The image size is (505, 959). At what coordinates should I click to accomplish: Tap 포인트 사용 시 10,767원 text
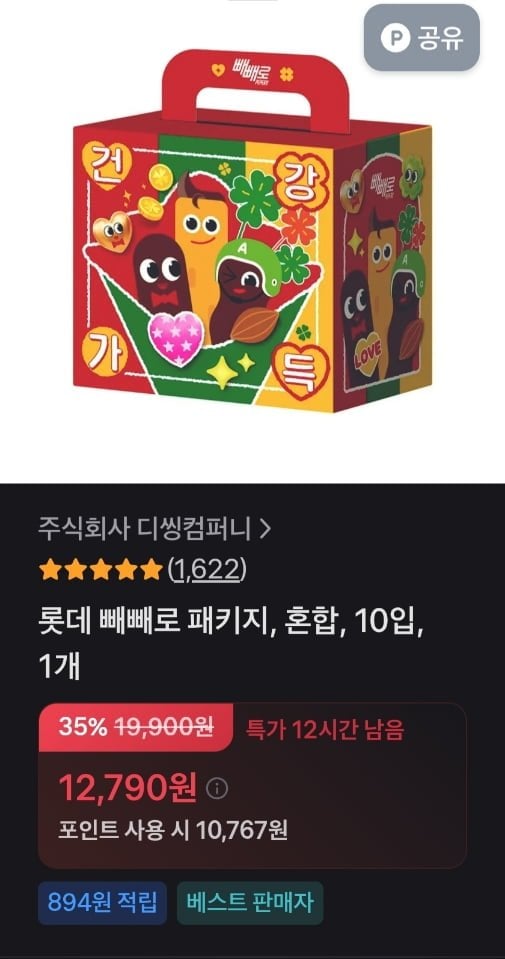click(x=173, y=830)
